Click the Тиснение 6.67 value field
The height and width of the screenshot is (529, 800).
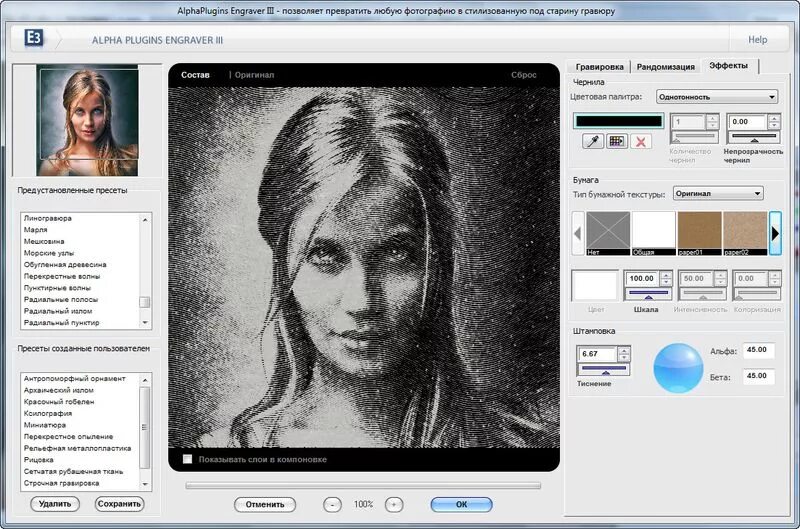[598, 354]
